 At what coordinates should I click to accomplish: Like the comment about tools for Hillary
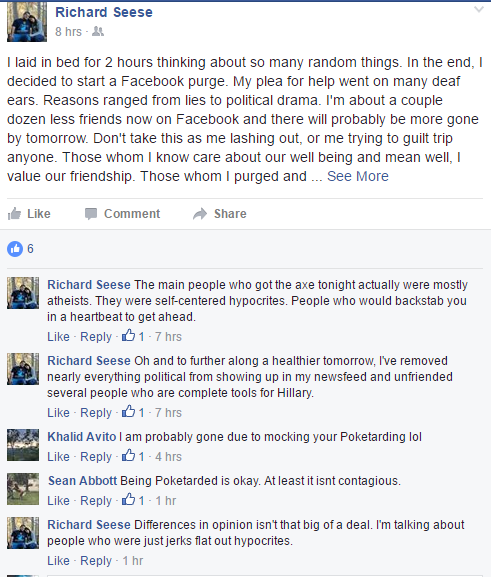[58, 413]
